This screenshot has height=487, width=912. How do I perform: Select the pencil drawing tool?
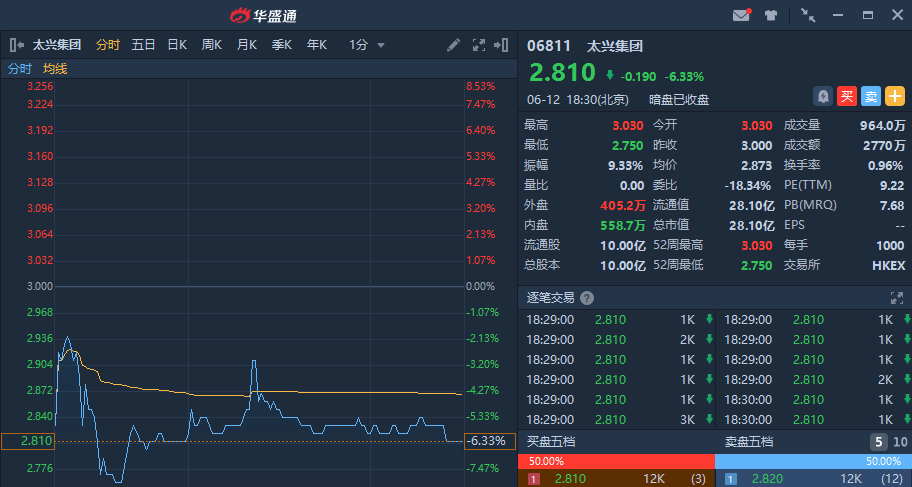[x=454, y=45]
